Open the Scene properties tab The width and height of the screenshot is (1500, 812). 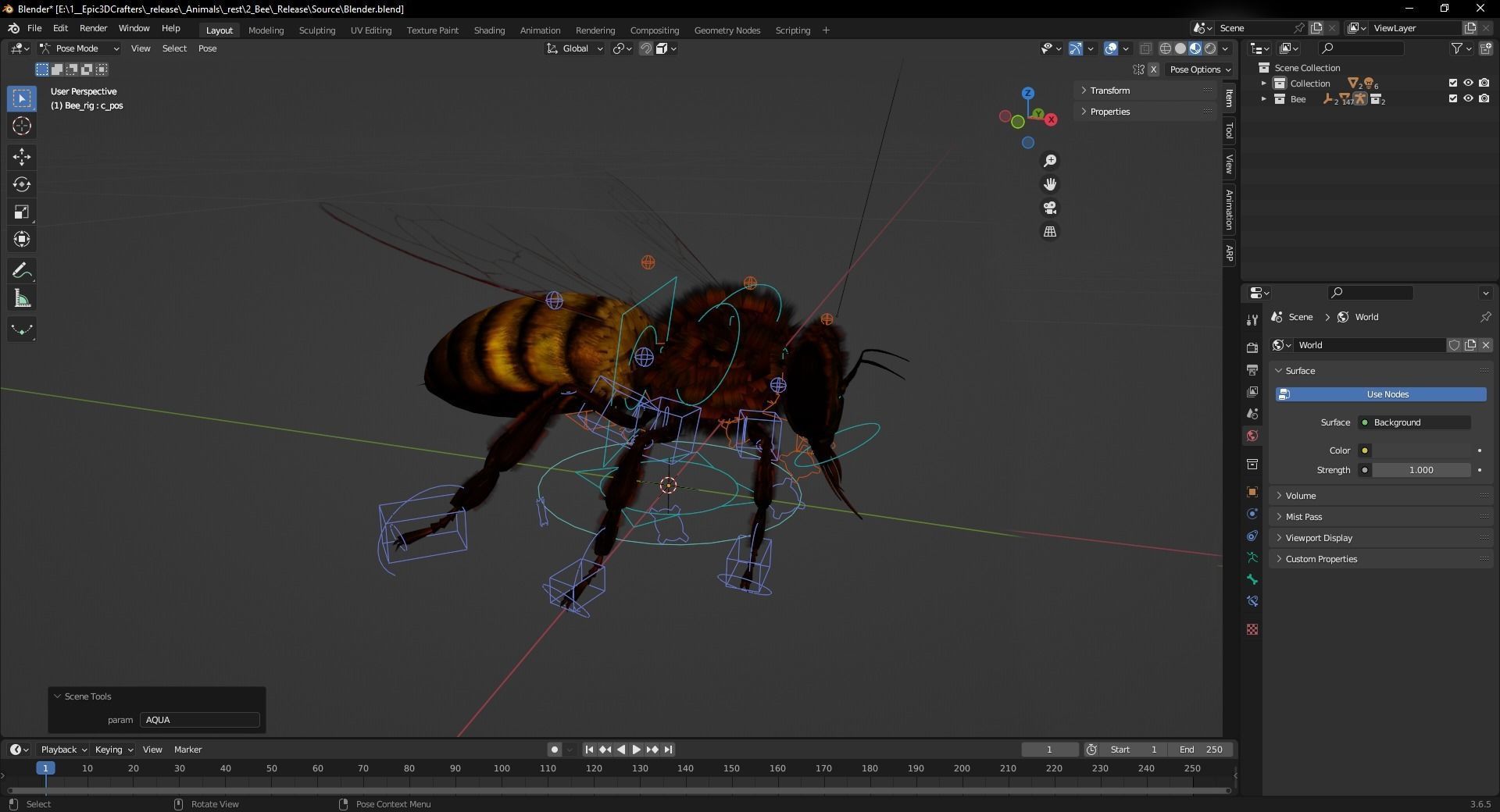coord(1252,413)
